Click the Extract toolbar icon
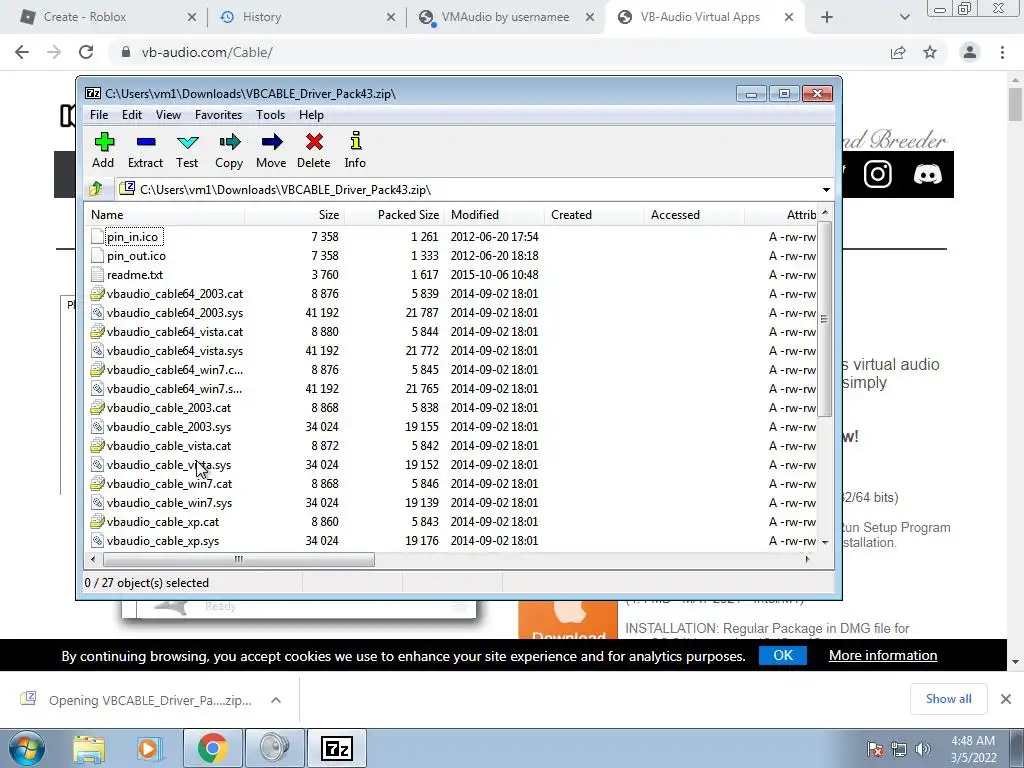 (145, 150)
